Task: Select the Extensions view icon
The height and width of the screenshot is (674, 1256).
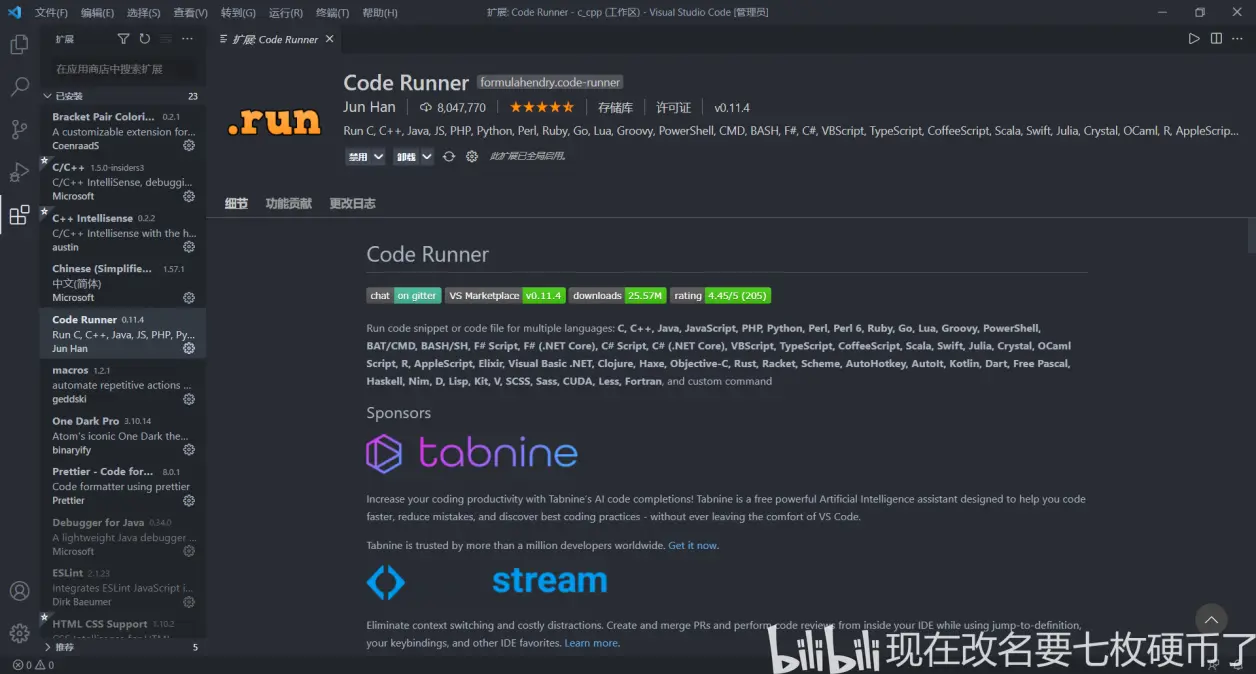Action: pyautogui.click(x=19, y=214)
